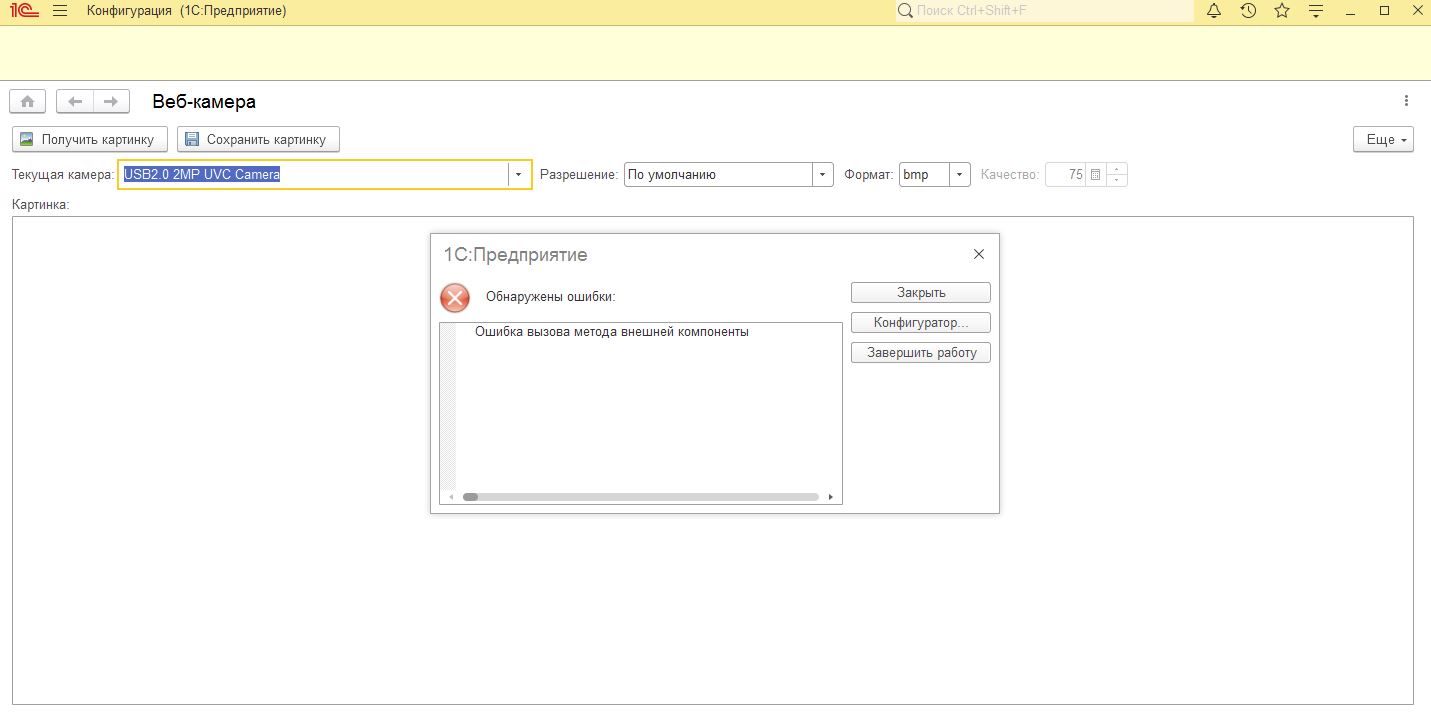Open the Еще dropdown menu
The image size is (1431, 718).
1383,139
